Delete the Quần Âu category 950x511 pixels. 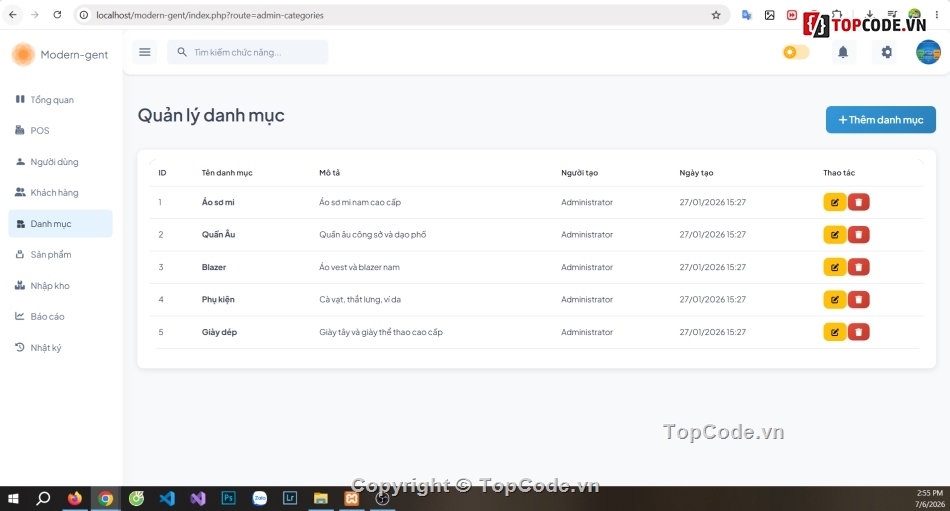[x=859, y=235]
